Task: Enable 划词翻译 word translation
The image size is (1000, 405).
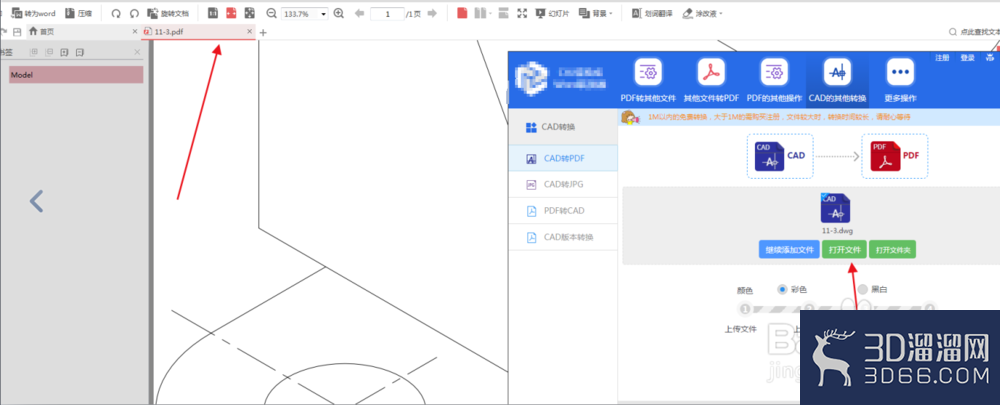Action: click(652, 13)
